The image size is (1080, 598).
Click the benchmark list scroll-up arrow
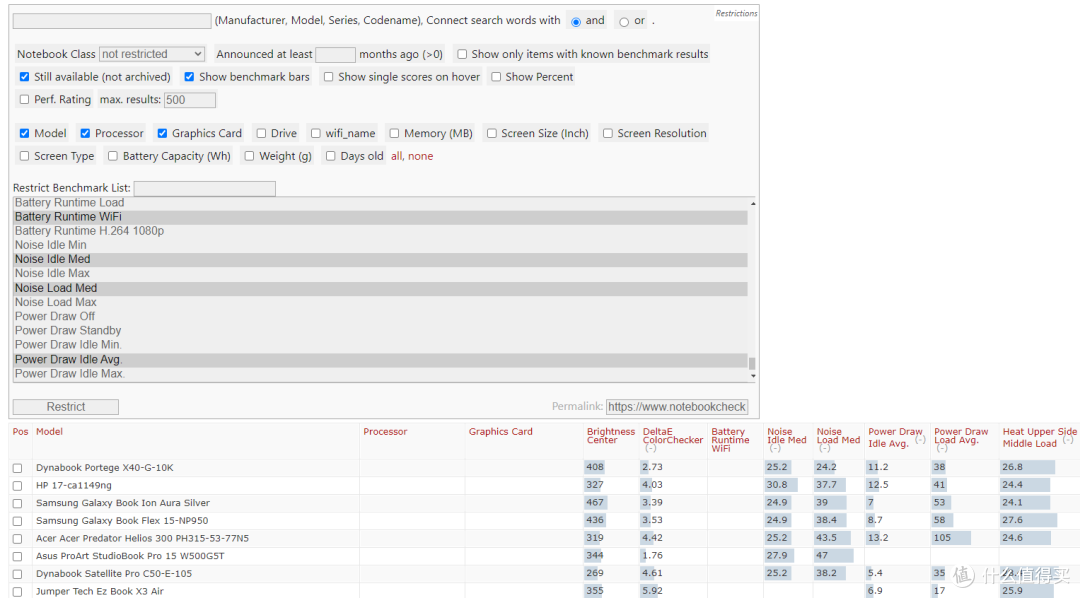(x=752, y=203)
